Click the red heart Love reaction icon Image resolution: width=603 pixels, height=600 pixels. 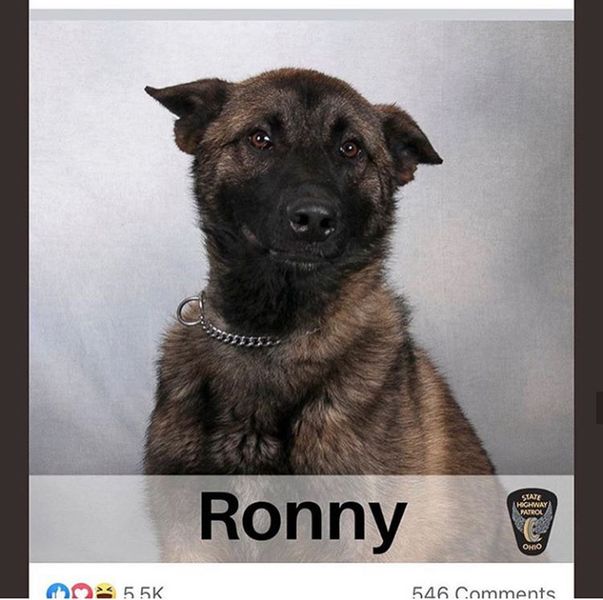[82, 592]
